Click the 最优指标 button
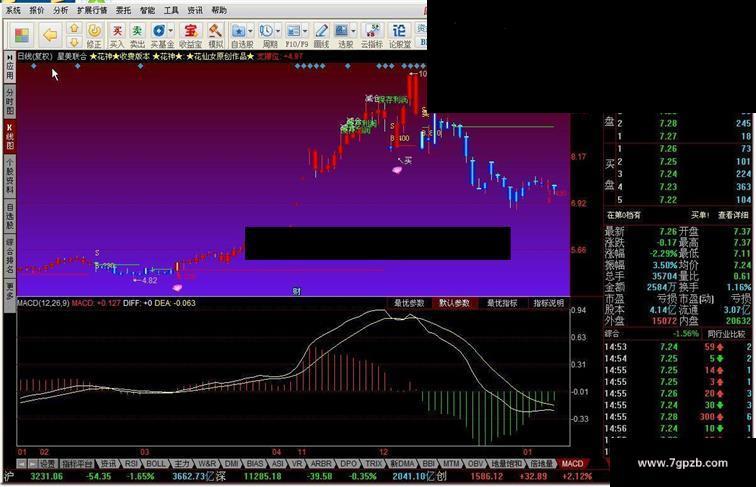 [502, 303]
